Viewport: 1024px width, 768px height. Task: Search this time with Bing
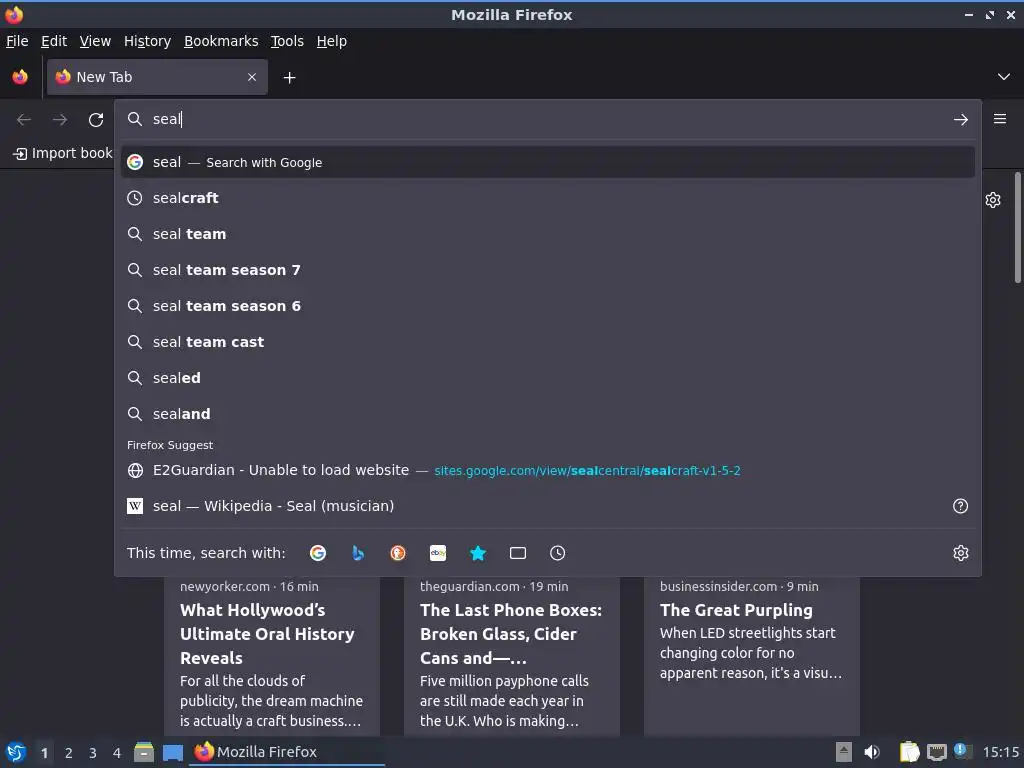tap(358, 553)
